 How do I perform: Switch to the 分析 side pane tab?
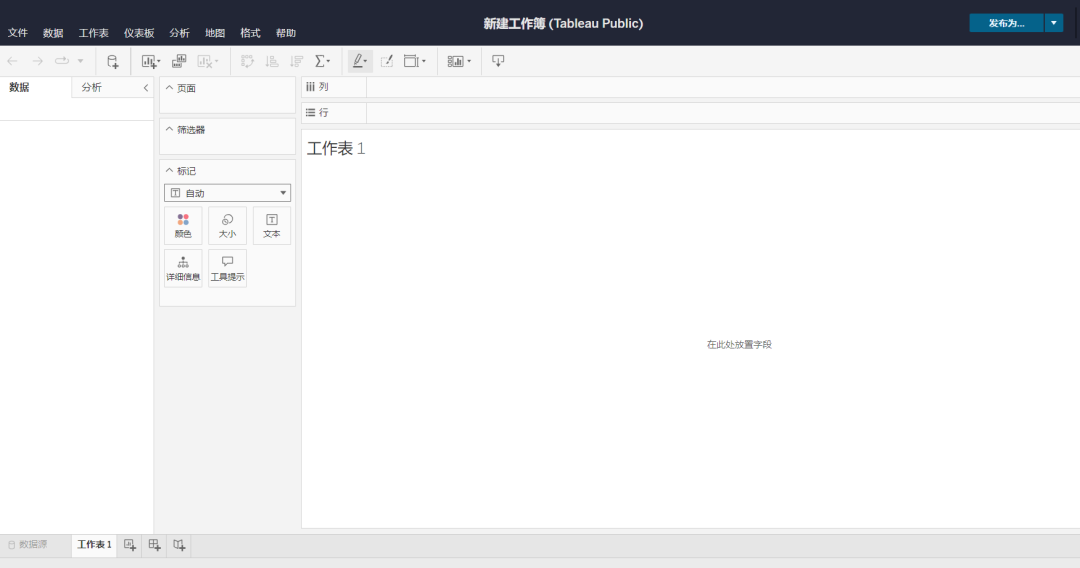click(x=92, y=87)
